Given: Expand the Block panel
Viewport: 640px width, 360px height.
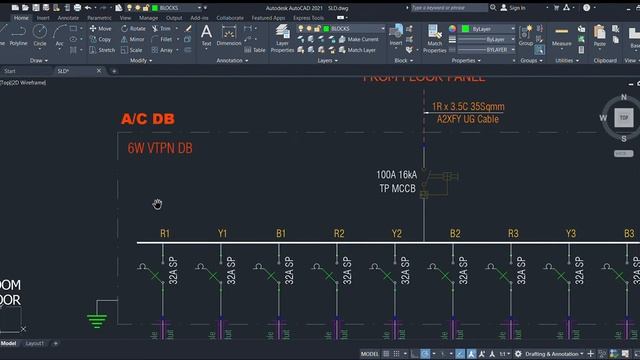Looking at the screenshot, I should tap(404, 60).
